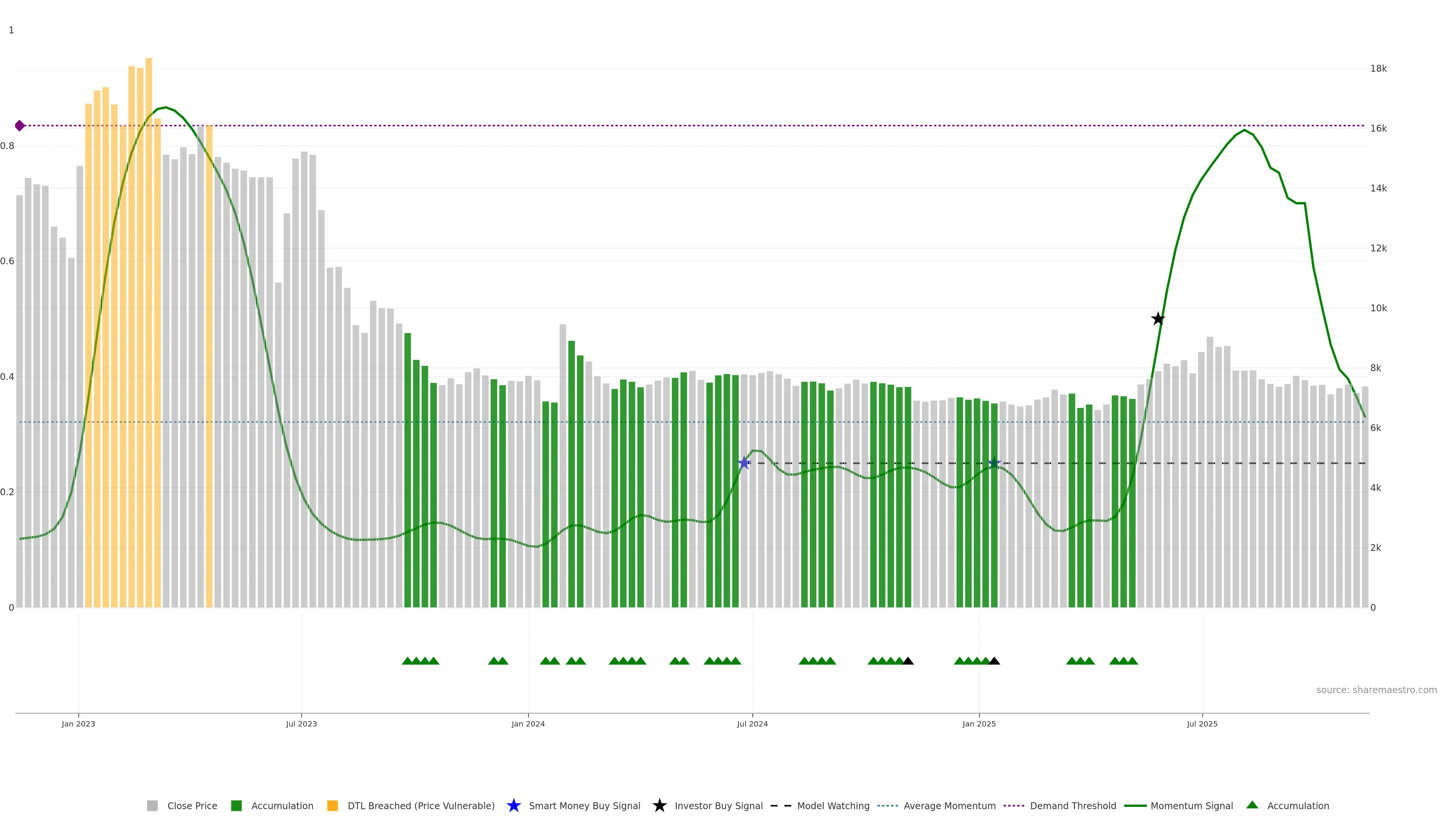Click the Jan 2024 x-axis label

click(x=528, y=723)
